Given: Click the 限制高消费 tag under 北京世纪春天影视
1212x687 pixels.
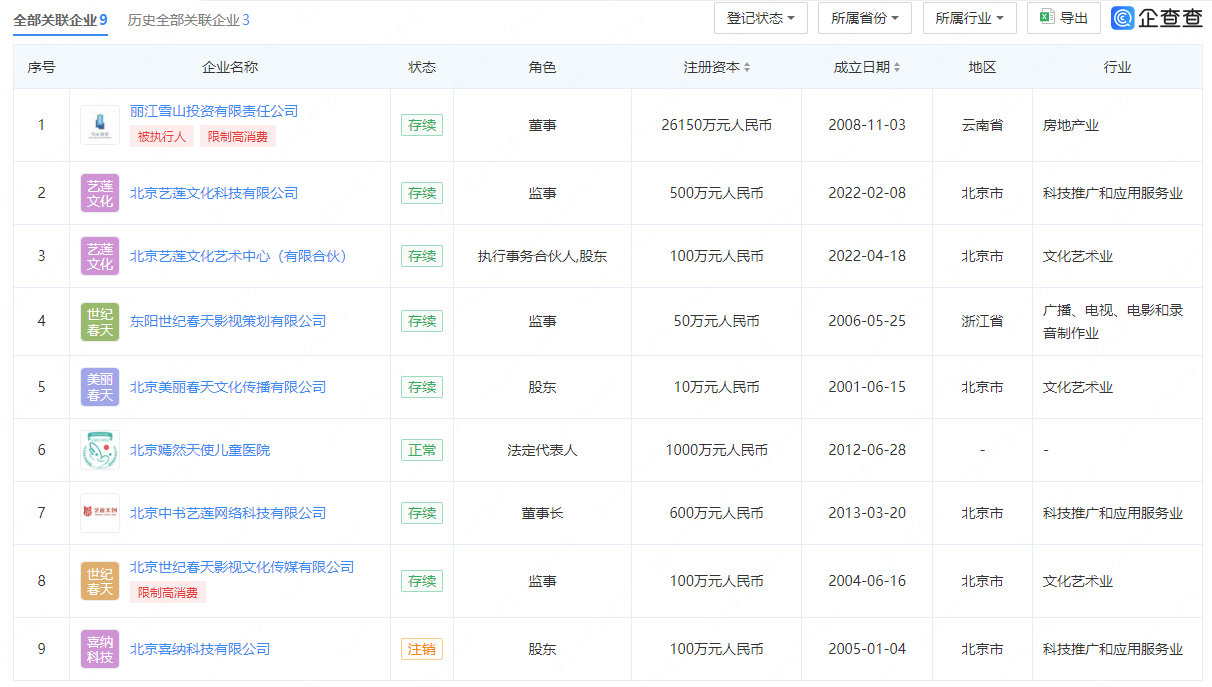Looking at the screenshot, I should pos(168,593).
